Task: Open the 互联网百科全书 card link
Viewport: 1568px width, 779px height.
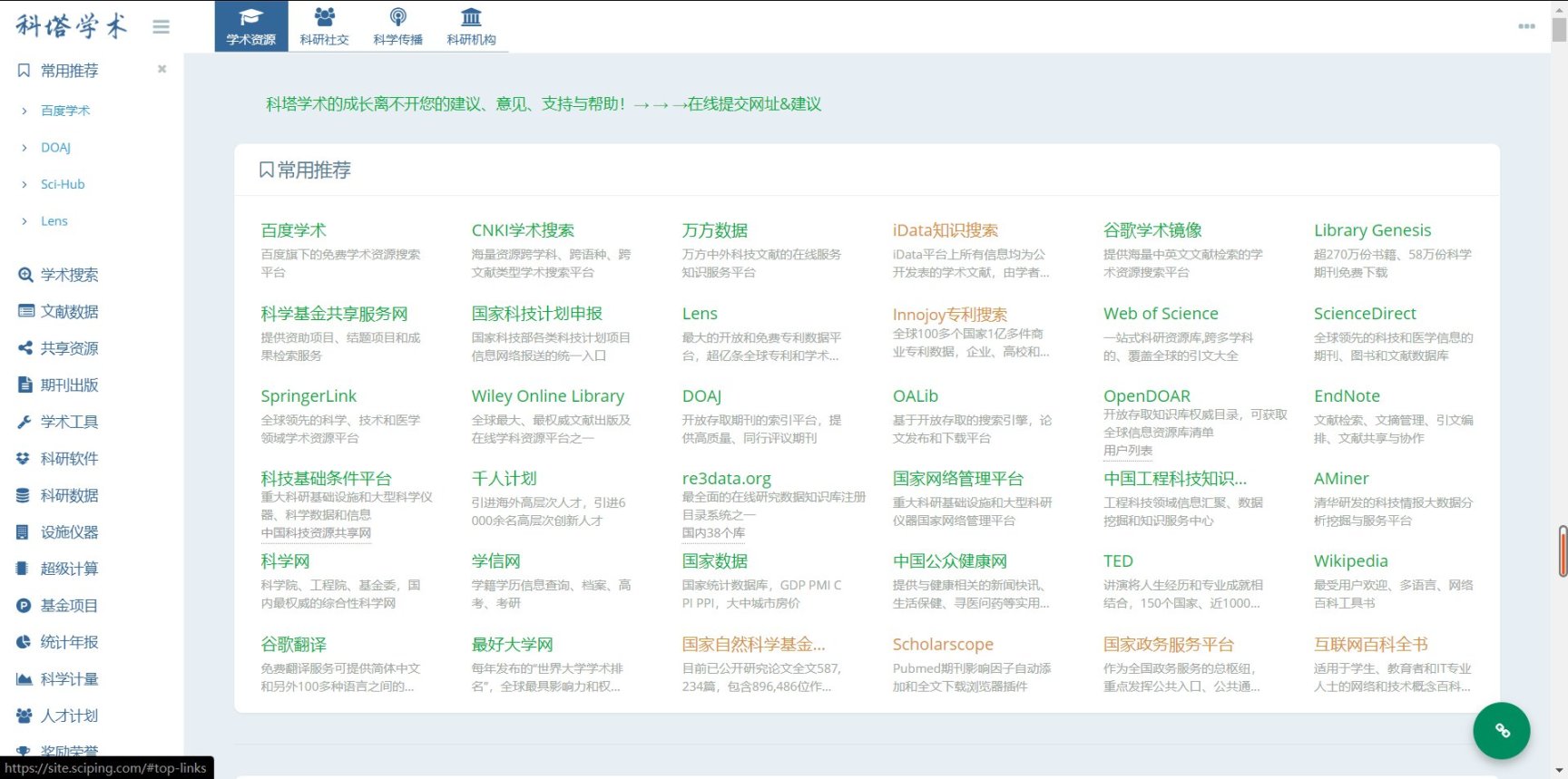Action: point(1371,645)
